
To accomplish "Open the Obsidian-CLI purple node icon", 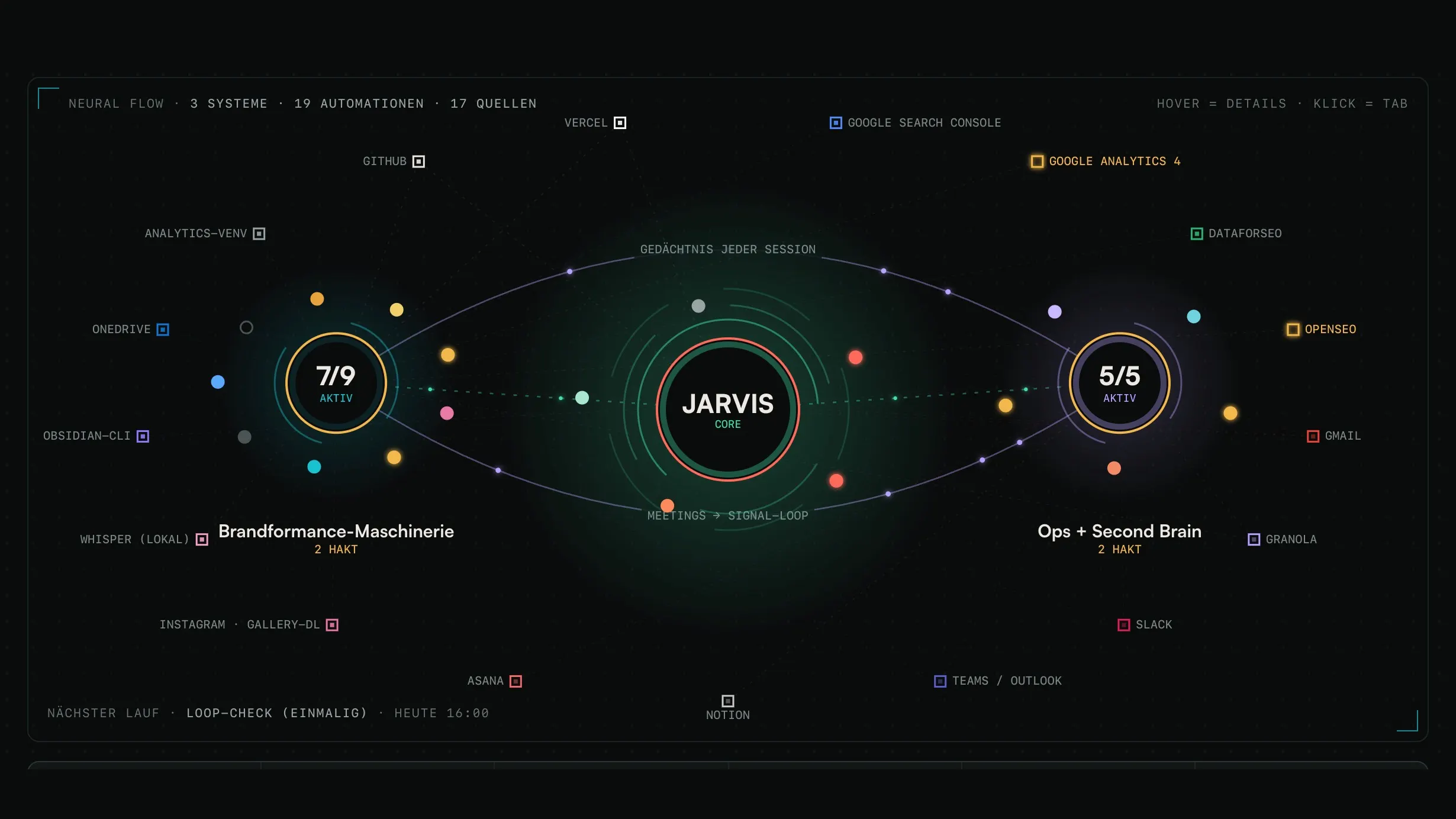I will 143,436.
